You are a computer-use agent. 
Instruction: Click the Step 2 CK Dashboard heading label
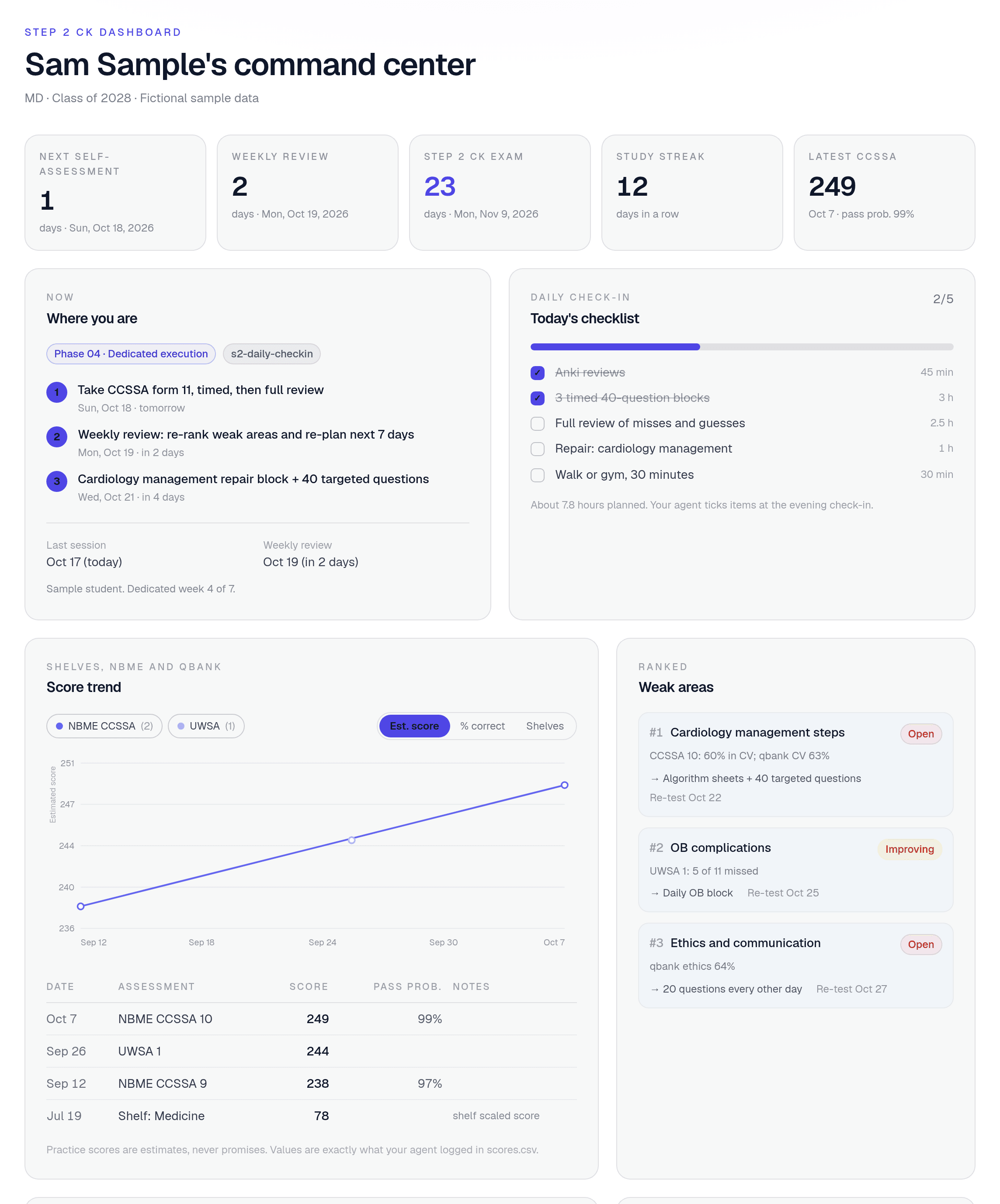(x=103, y=32)
